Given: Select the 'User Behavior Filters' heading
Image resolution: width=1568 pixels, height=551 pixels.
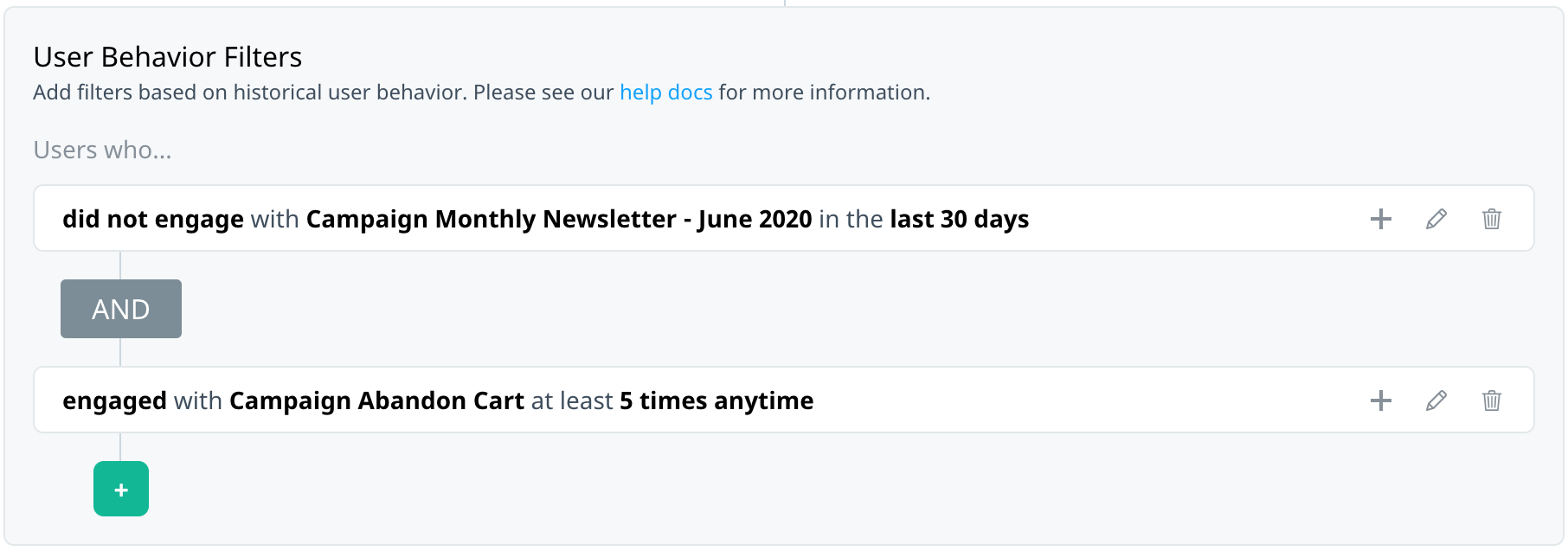Looking at the screenshot, I should tap(168, 57).
